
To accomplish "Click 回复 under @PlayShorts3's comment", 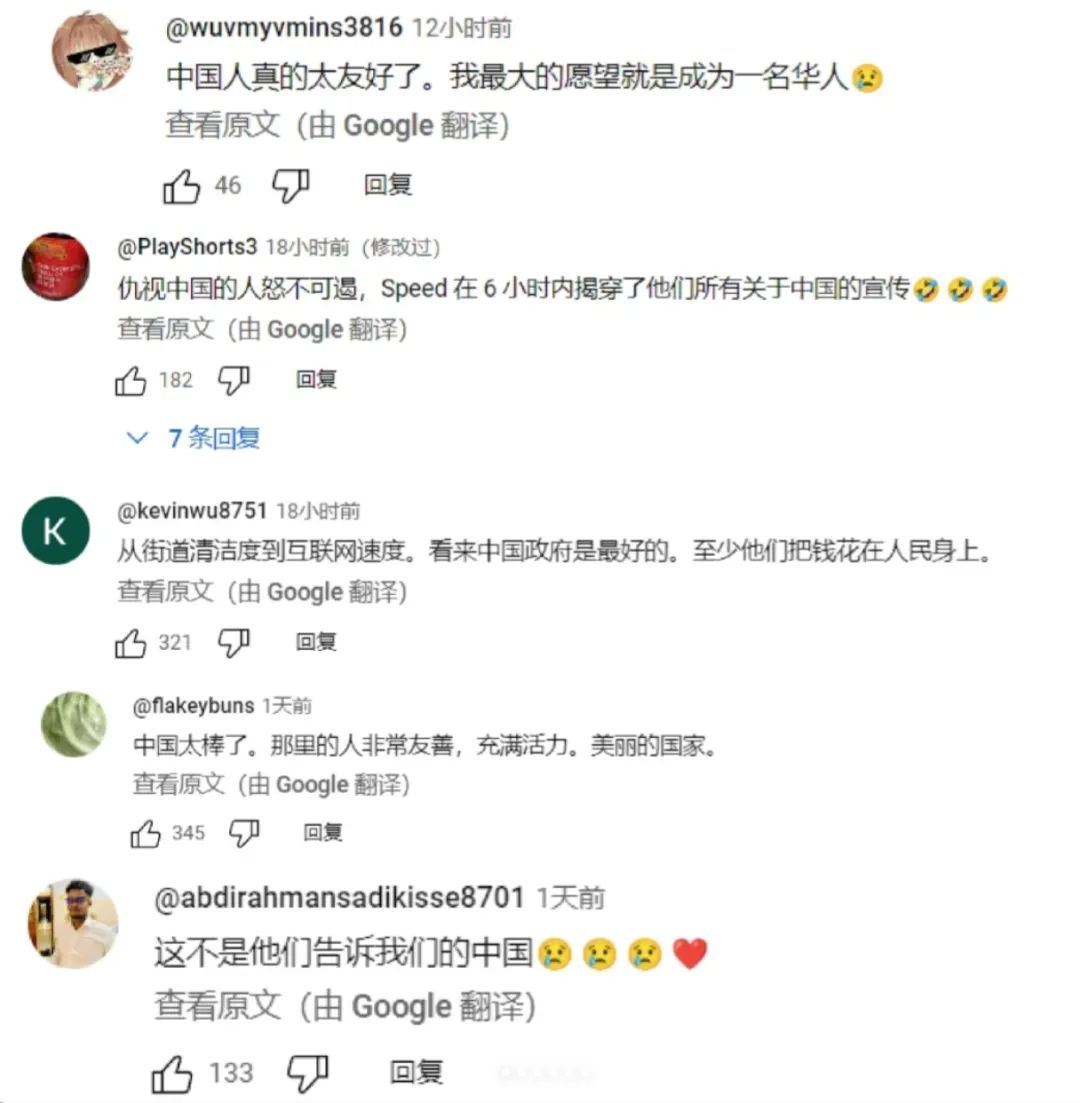I will click(316, 380).
